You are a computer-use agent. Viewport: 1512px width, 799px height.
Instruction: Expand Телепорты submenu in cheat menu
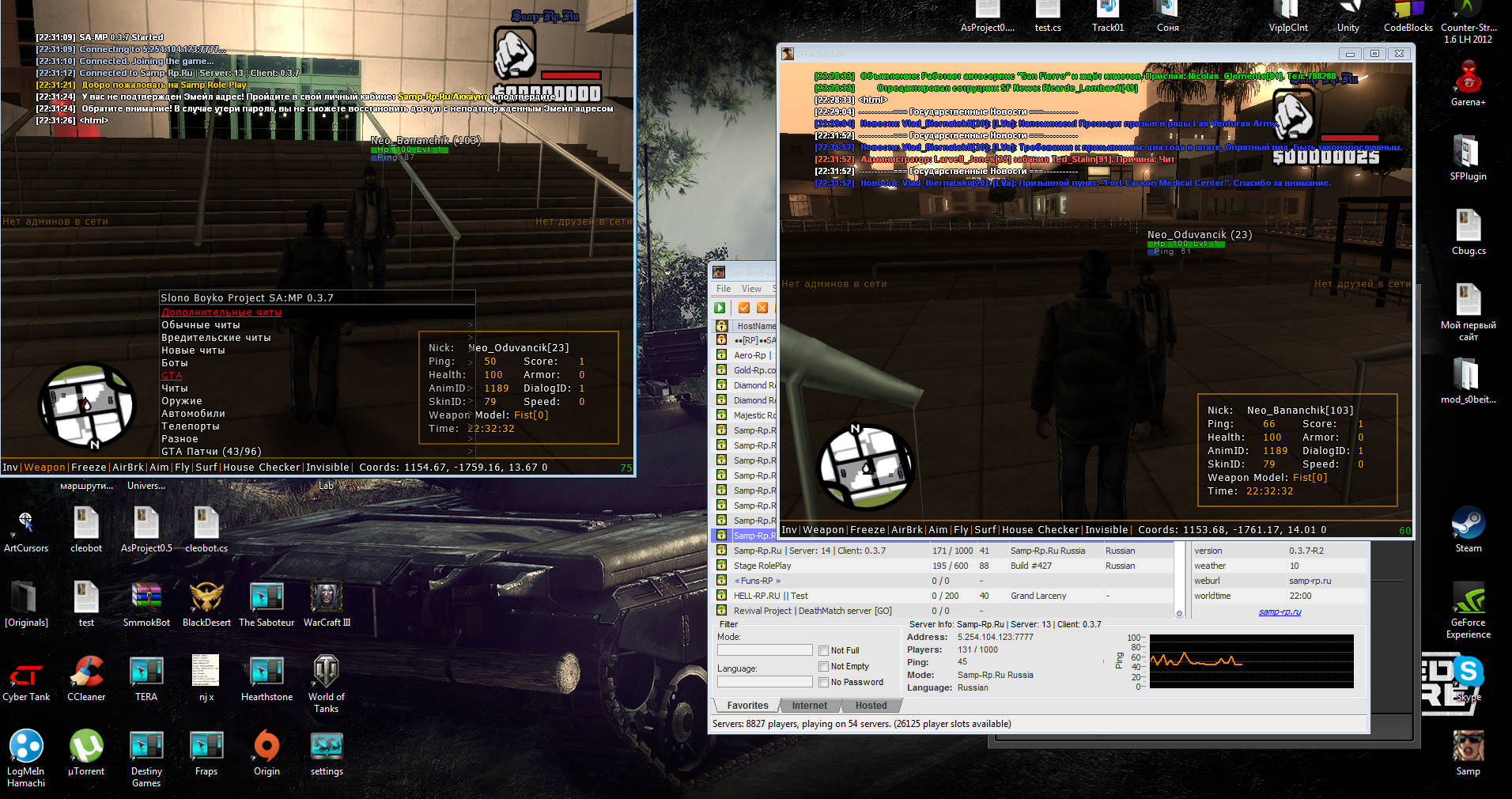pyautogui.click(x=317, y=426)
